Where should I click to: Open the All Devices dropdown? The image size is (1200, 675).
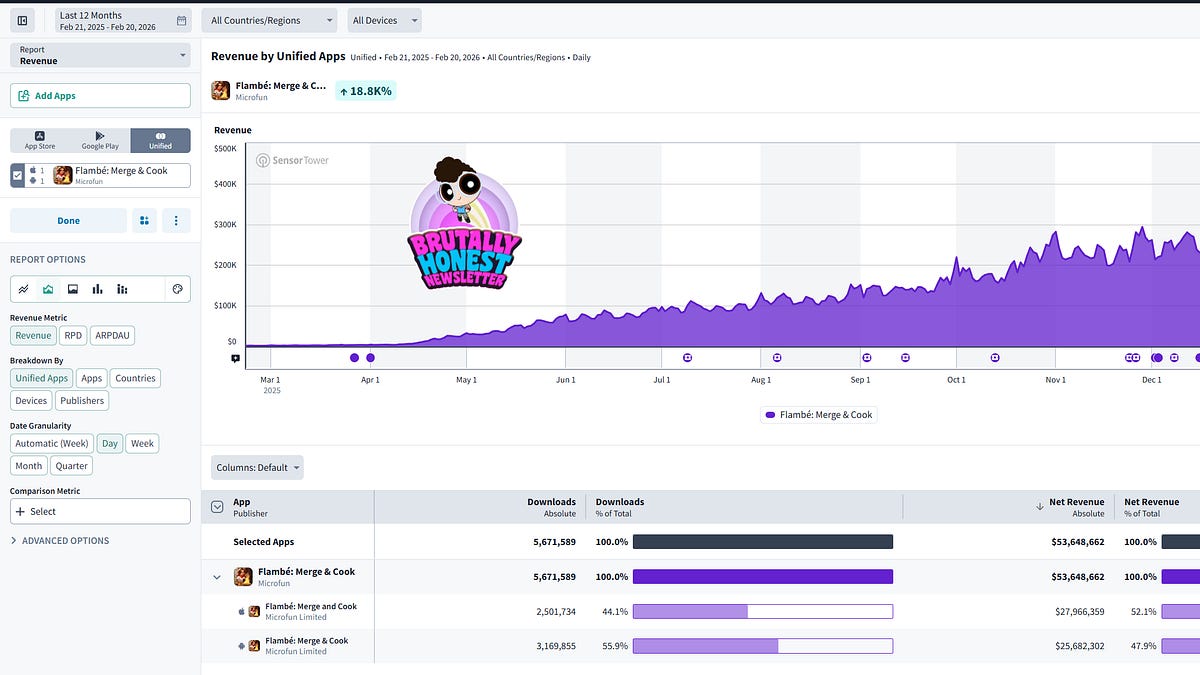385,20
